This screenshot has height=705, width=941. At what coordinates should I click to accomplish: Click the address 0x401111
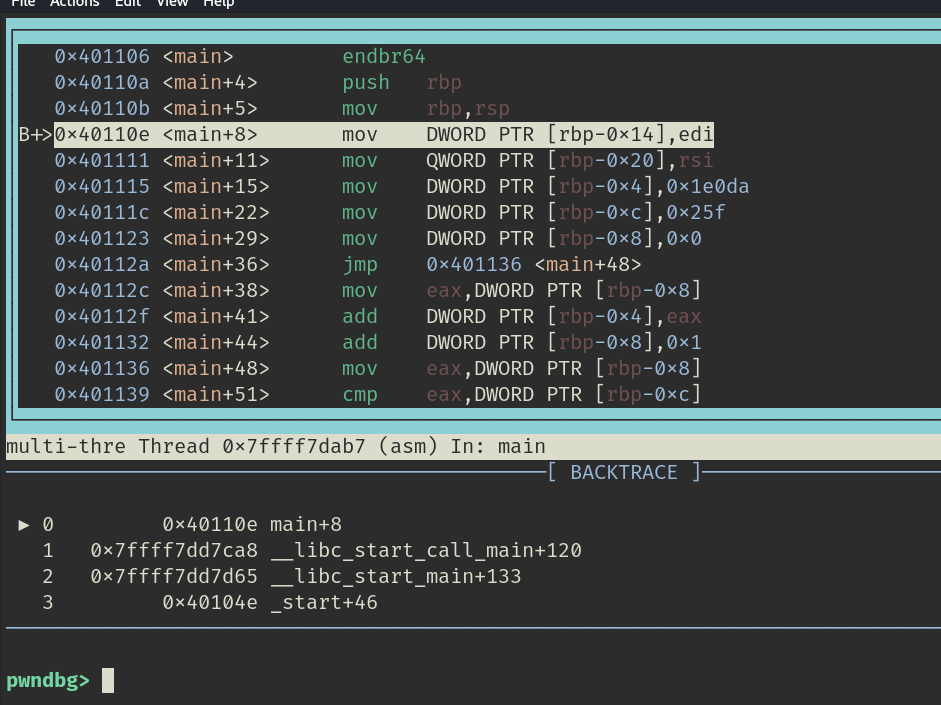click(101, 160)
